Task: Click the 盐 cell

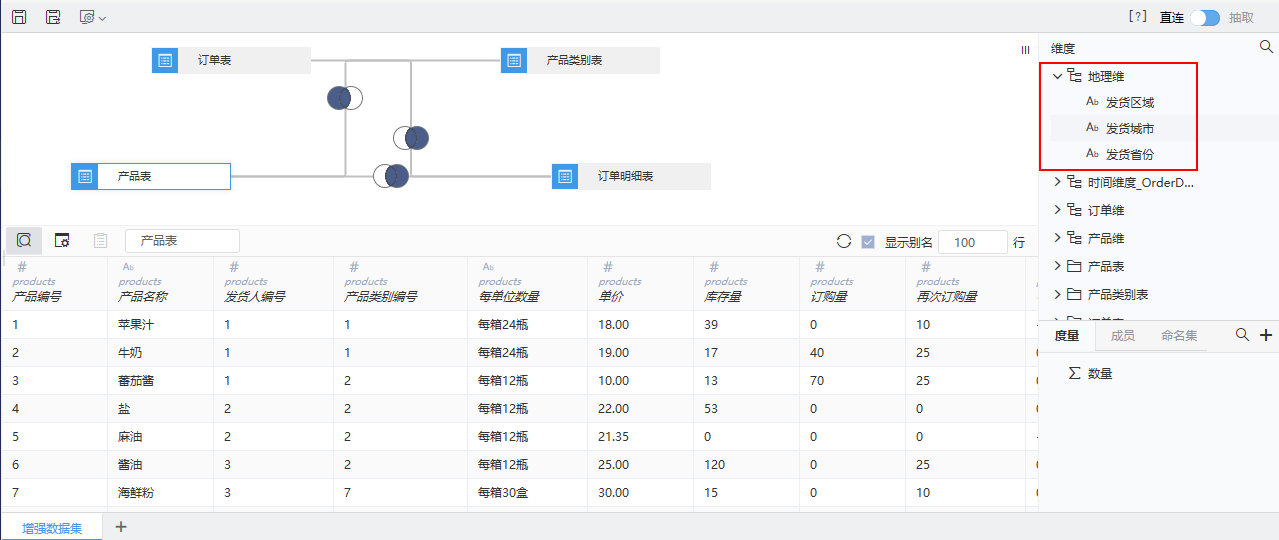Action: pos(124,409)
